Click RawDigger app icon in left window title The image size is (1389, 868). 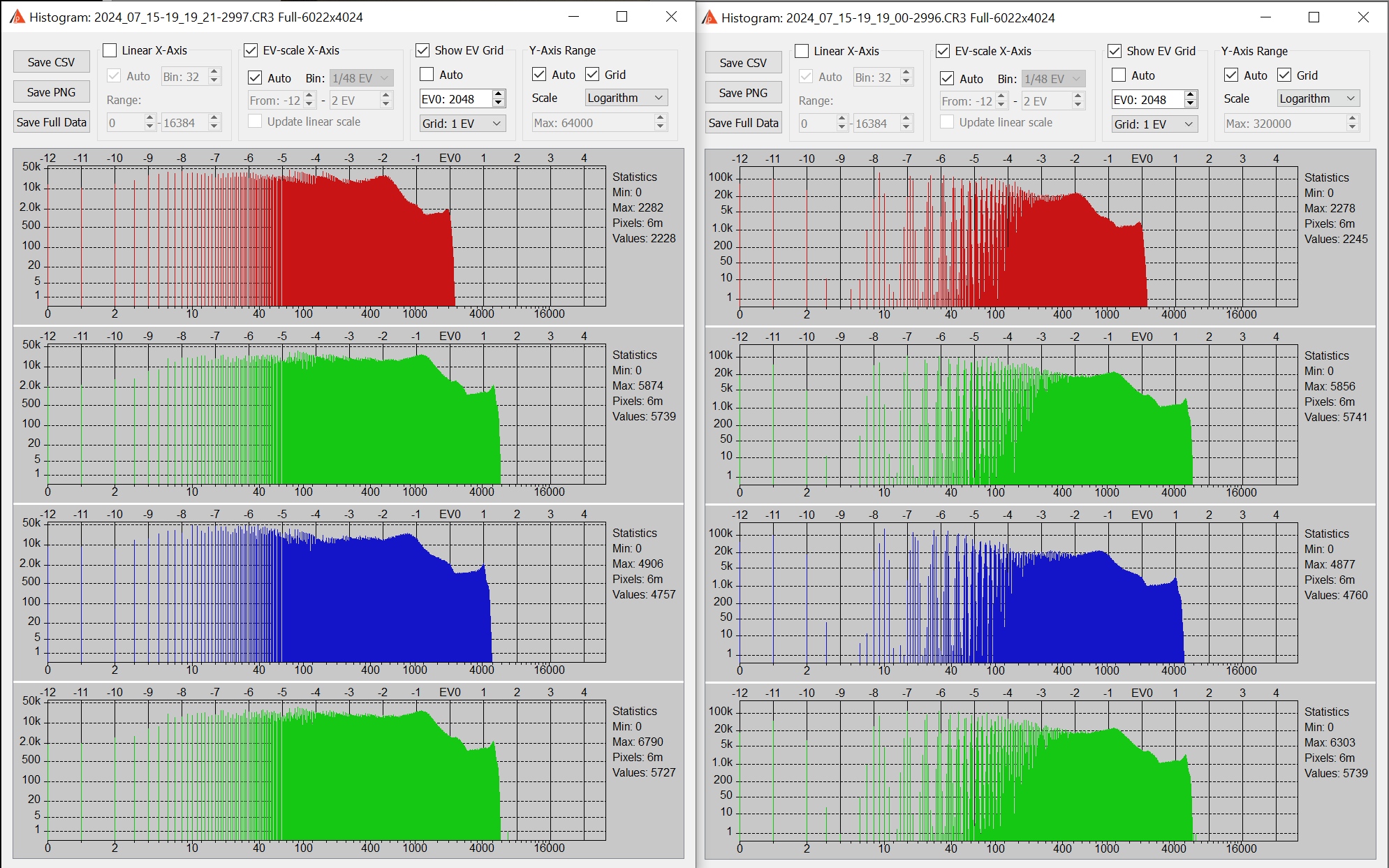point(17,17)
